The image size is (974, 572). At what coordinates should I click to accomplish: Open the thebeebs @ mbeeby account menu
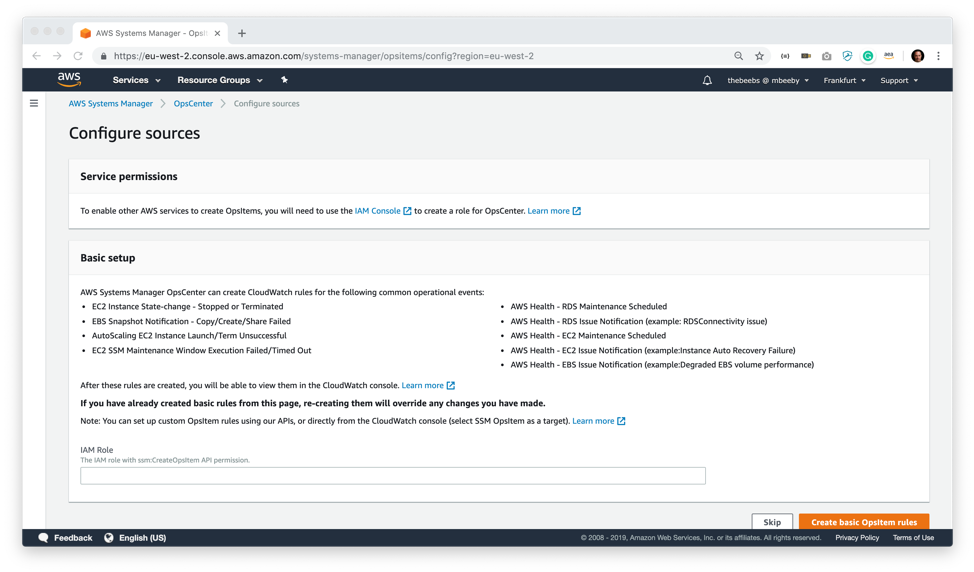click(768, 80)
